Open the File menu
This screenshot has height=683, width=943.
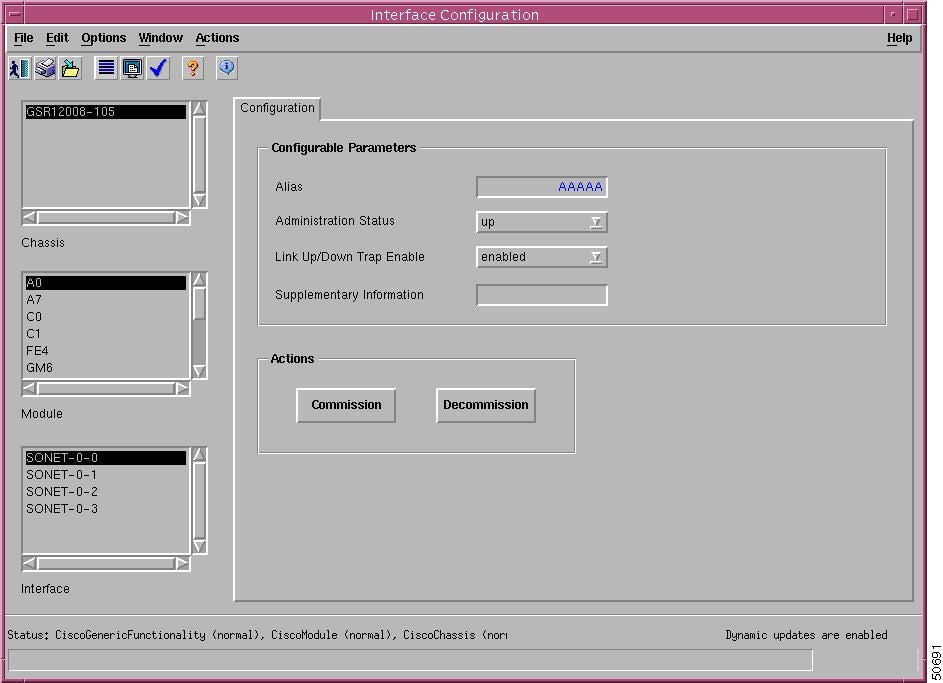pyautogui.click(x=23, y=38)
